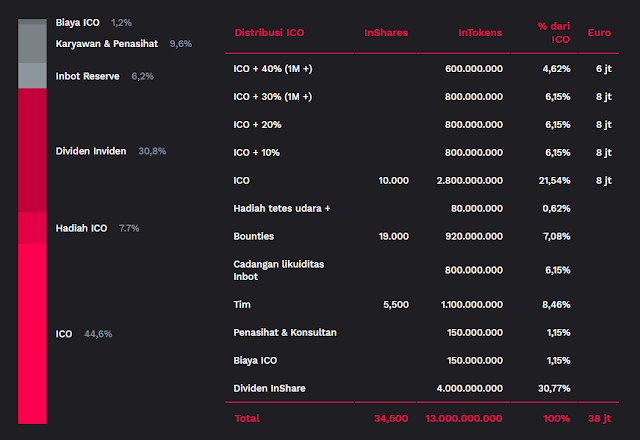Select the '30,8%' legend value
The image size is (640, 440).
click(x=152, y=151)
